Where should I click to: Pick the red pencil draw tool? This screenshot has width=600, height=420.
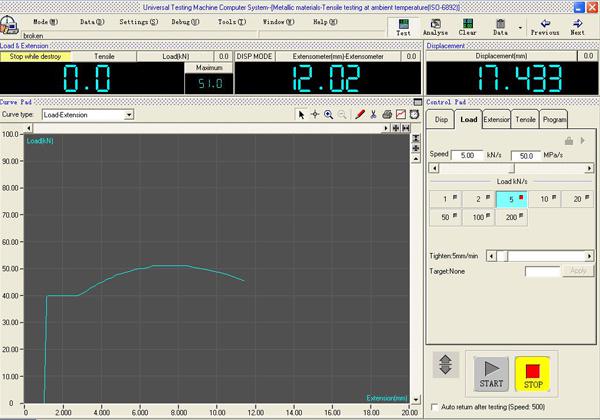360,115
